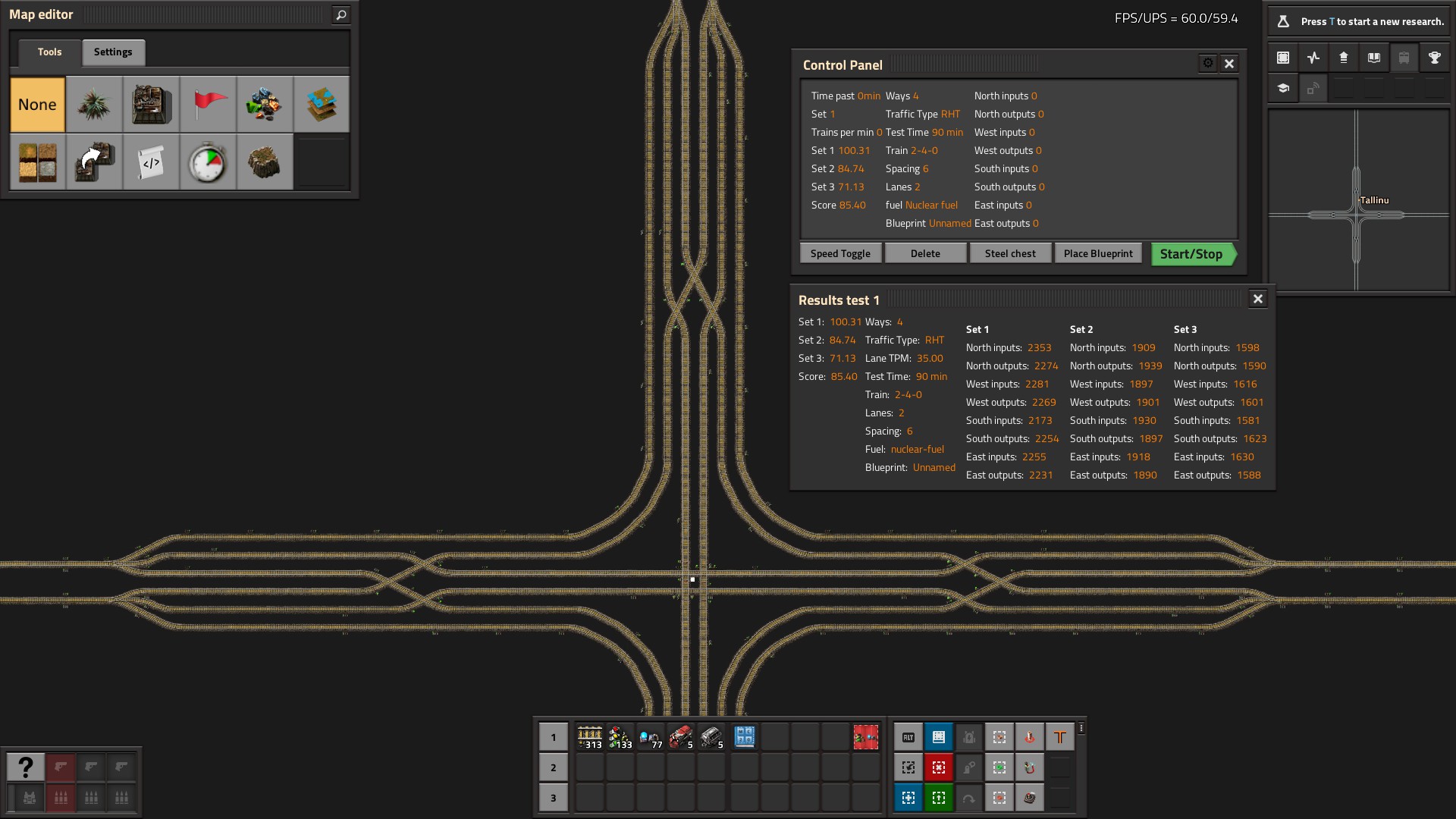
Task: Open the stopwatch time tool
Action: click(208, 162)
